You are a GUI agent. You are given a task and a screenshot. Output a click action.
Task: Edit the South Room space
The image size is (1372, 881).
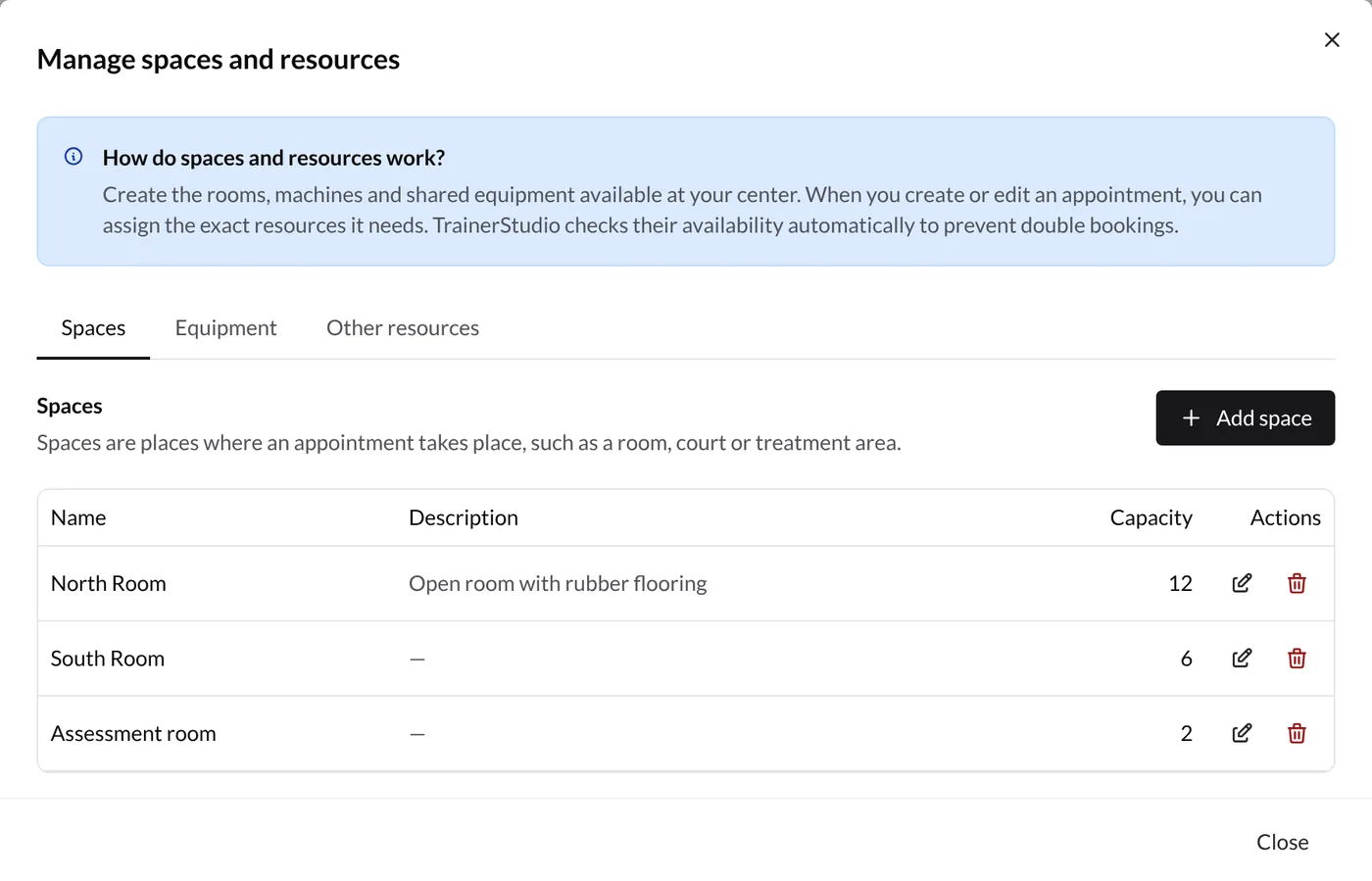pyautogui.click(x=1242, y=659)
